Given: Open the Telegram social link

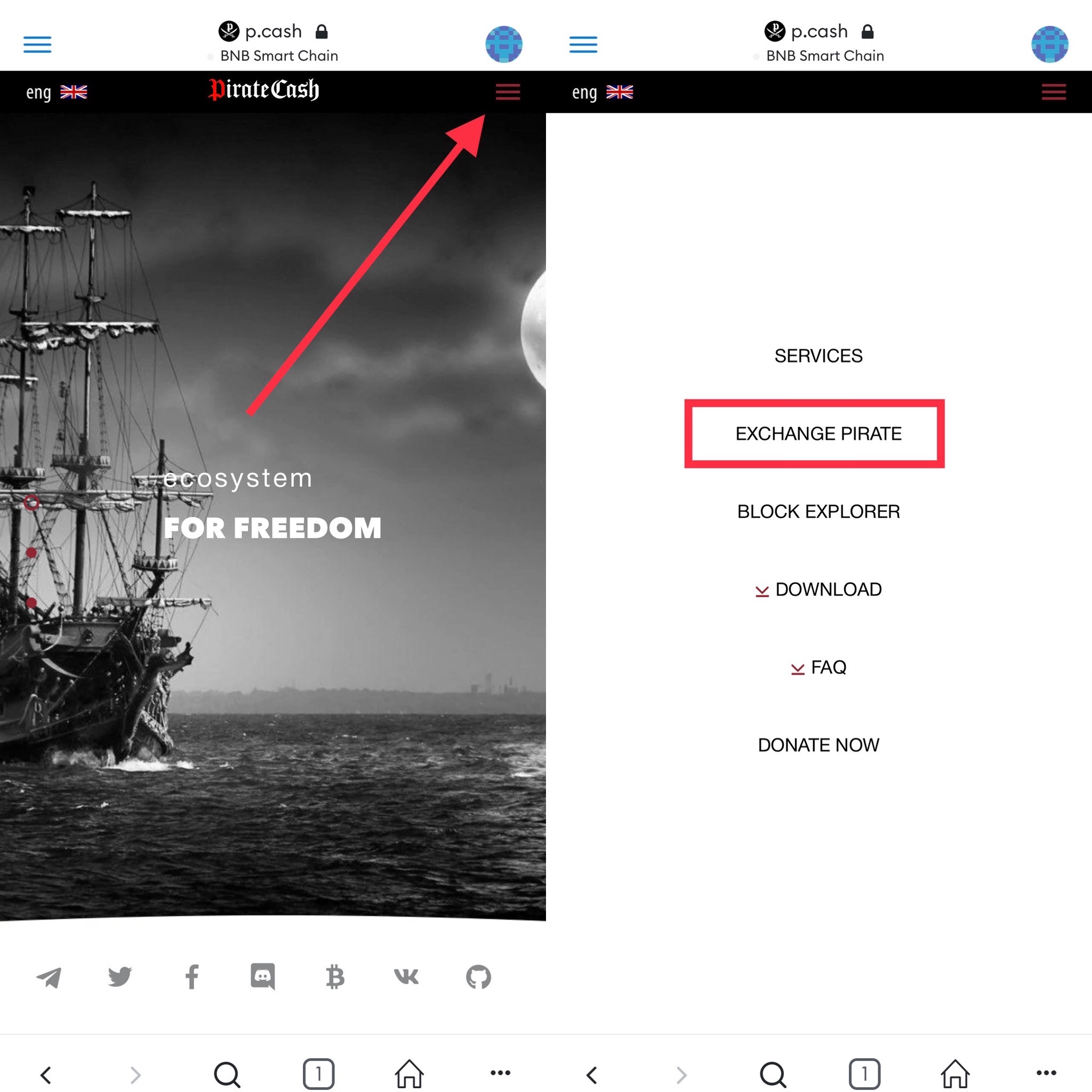Looking at the screenshot, I should pyautogui.click(x=49, y=977).
